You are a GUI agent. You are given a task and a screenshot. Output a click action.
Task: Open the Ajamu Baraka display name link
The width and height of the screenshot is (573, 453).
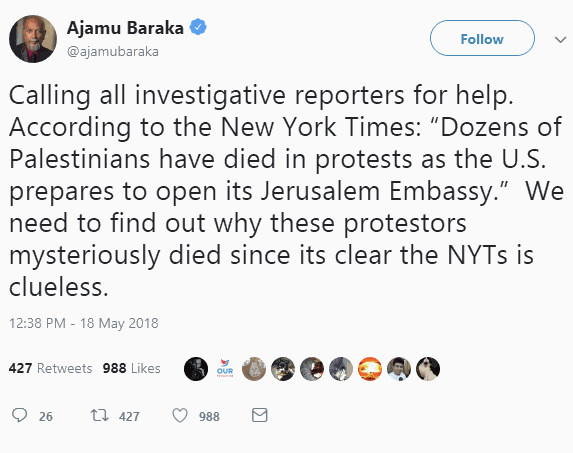[x=125, y=28]
